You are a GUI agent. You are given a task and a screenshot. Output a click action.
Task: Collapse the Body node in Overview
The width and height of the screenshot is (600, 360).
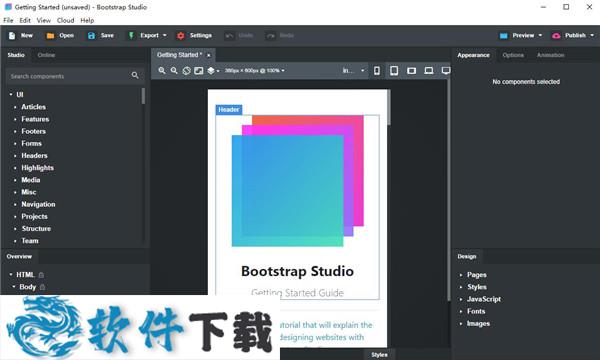point(14,287)
